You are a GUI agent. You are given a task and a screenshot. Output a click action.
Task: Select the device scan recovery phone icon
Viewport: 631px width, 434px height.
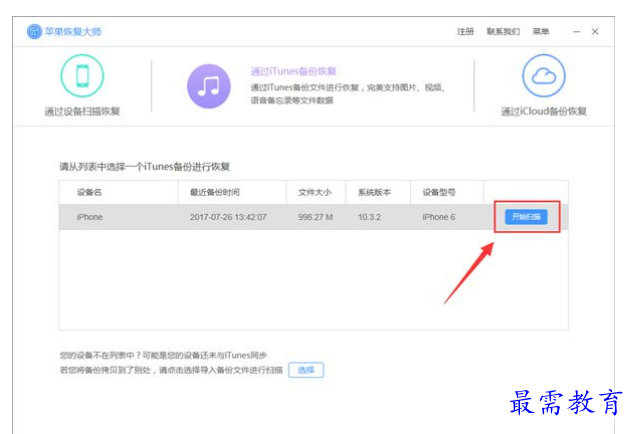(82, 76)
